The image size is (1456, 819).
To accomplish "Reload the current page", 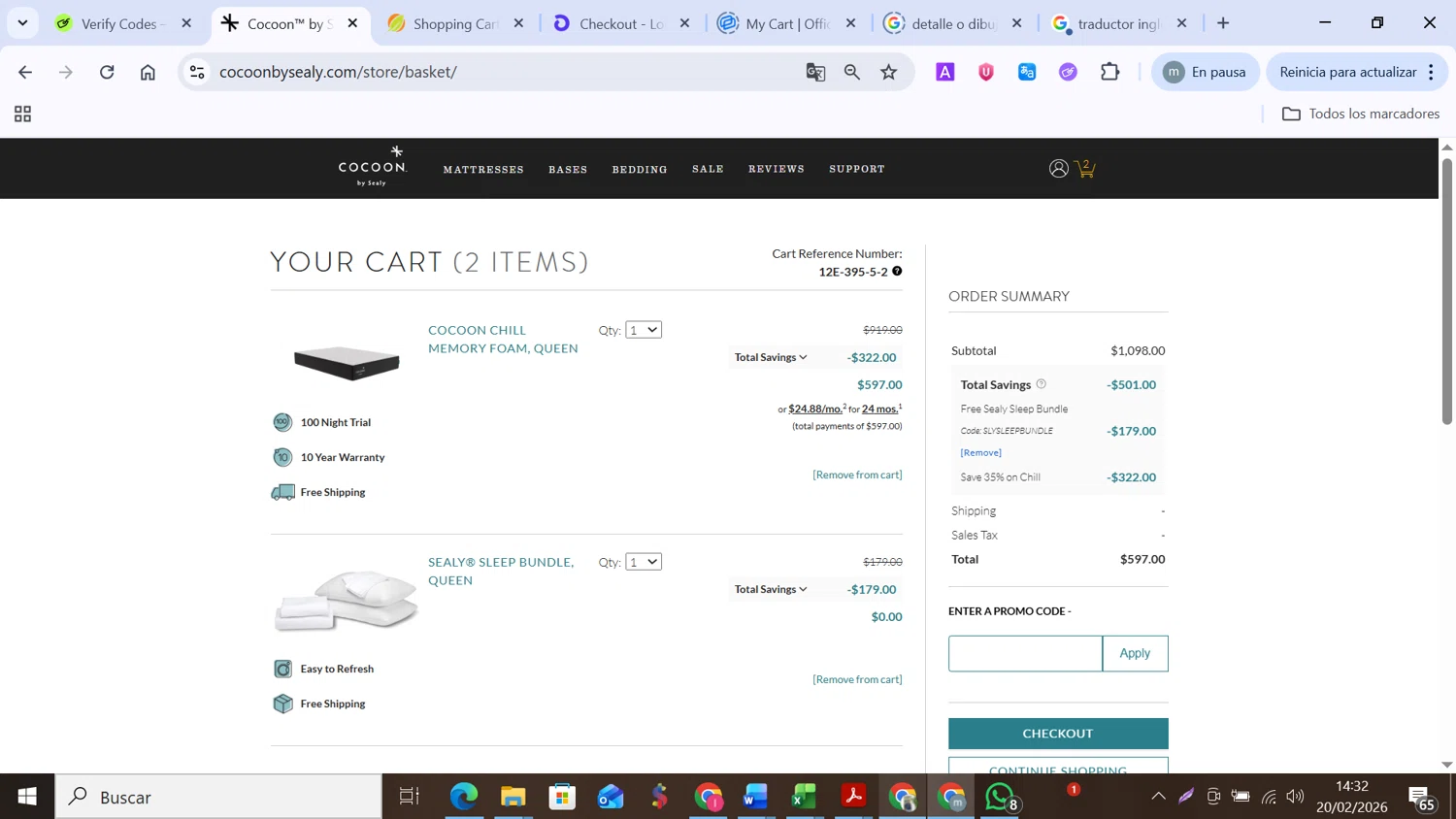I will 107,72.
